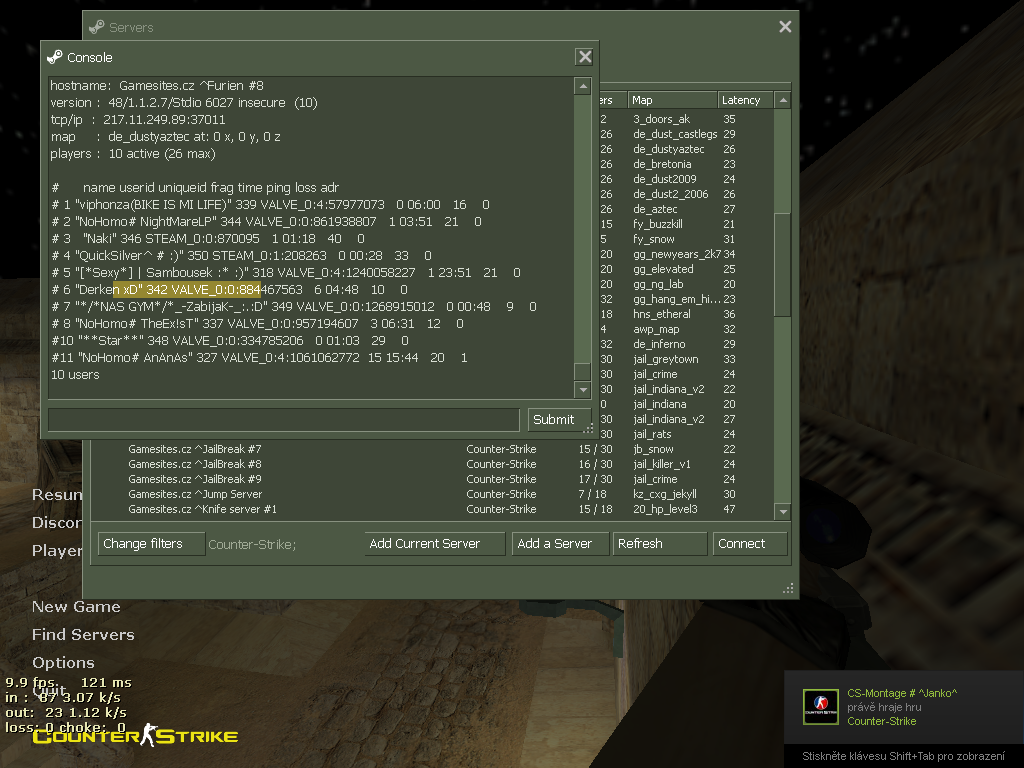Focus the console command input field
The width and height of the screenshot is (1024, 768).
pos(283,419)
